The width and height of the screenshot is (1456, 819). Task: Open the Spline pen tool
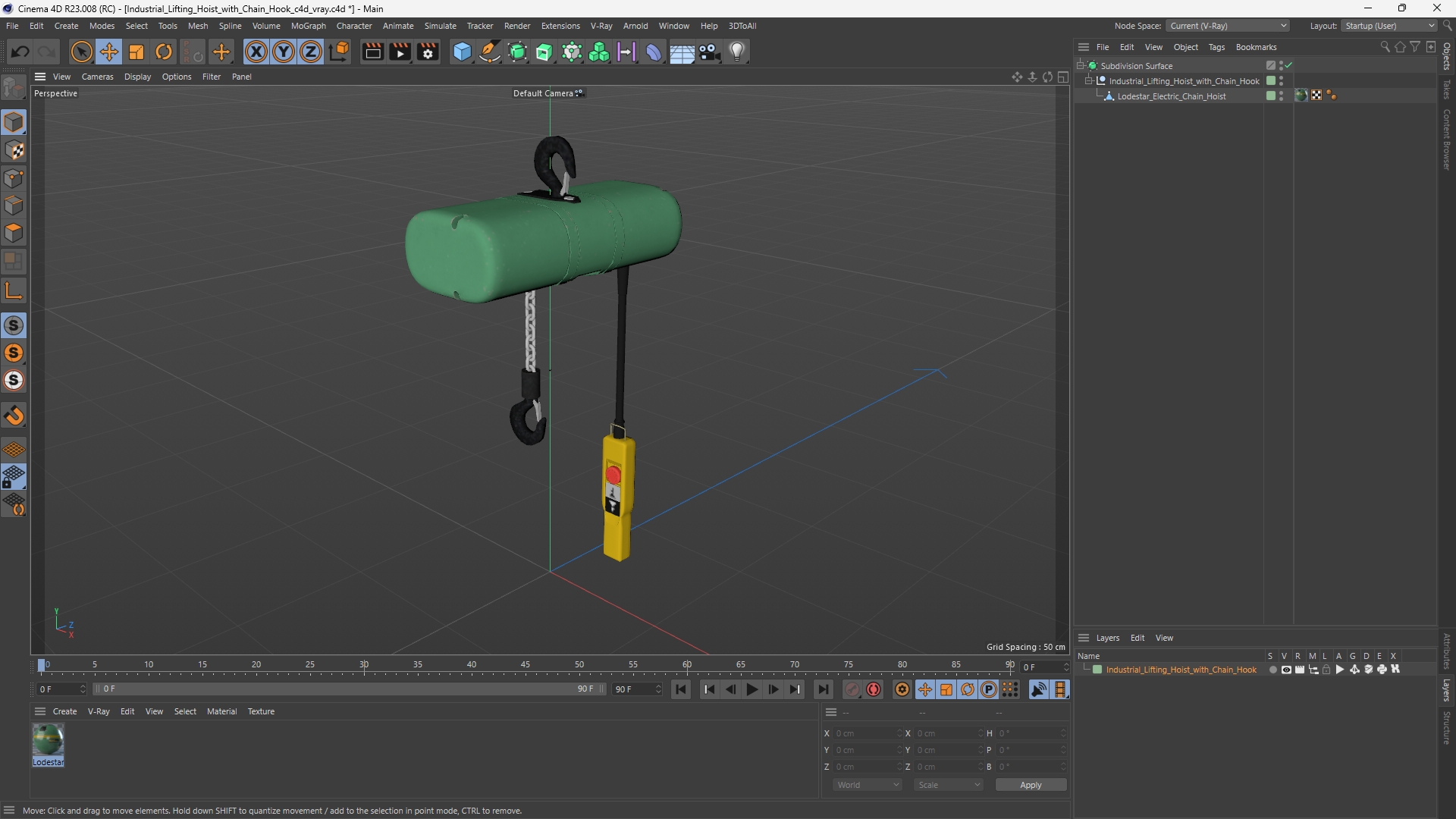490,52
